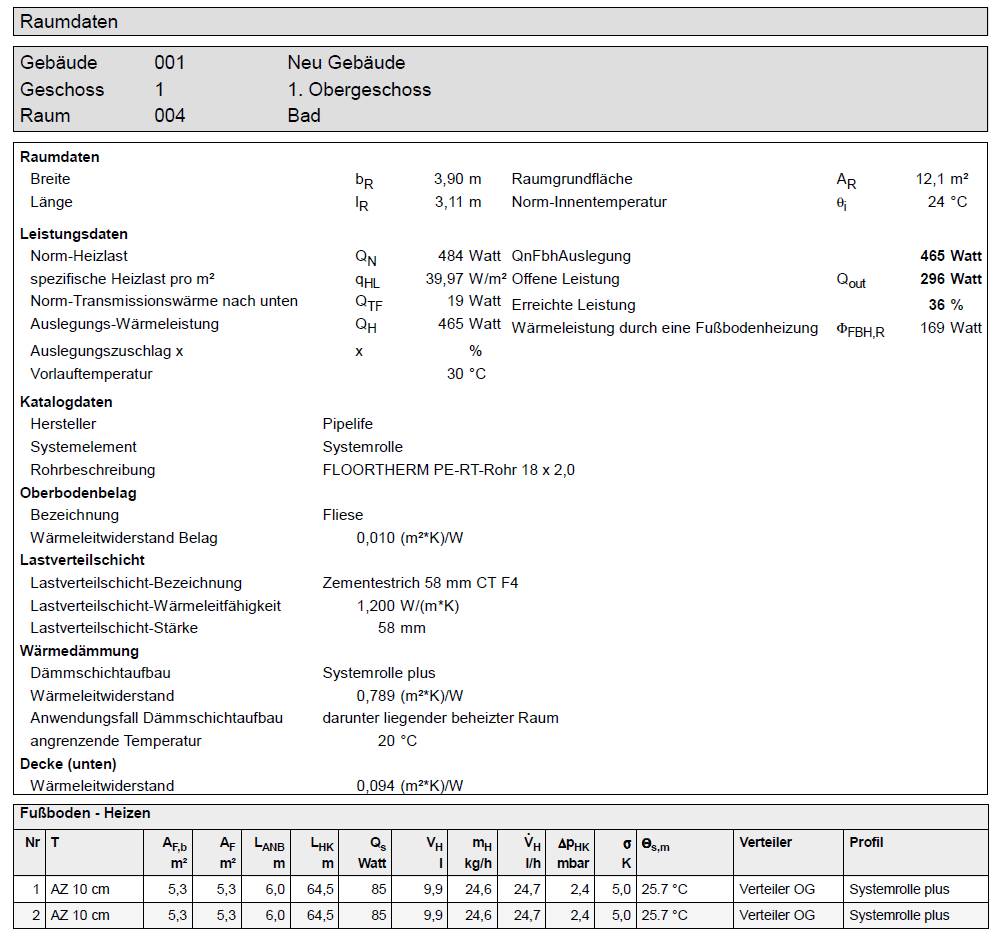Screen dimensions: 1003x947
Task: Click the 'angrenzende Temperatur' label
Action: (116, 742)
